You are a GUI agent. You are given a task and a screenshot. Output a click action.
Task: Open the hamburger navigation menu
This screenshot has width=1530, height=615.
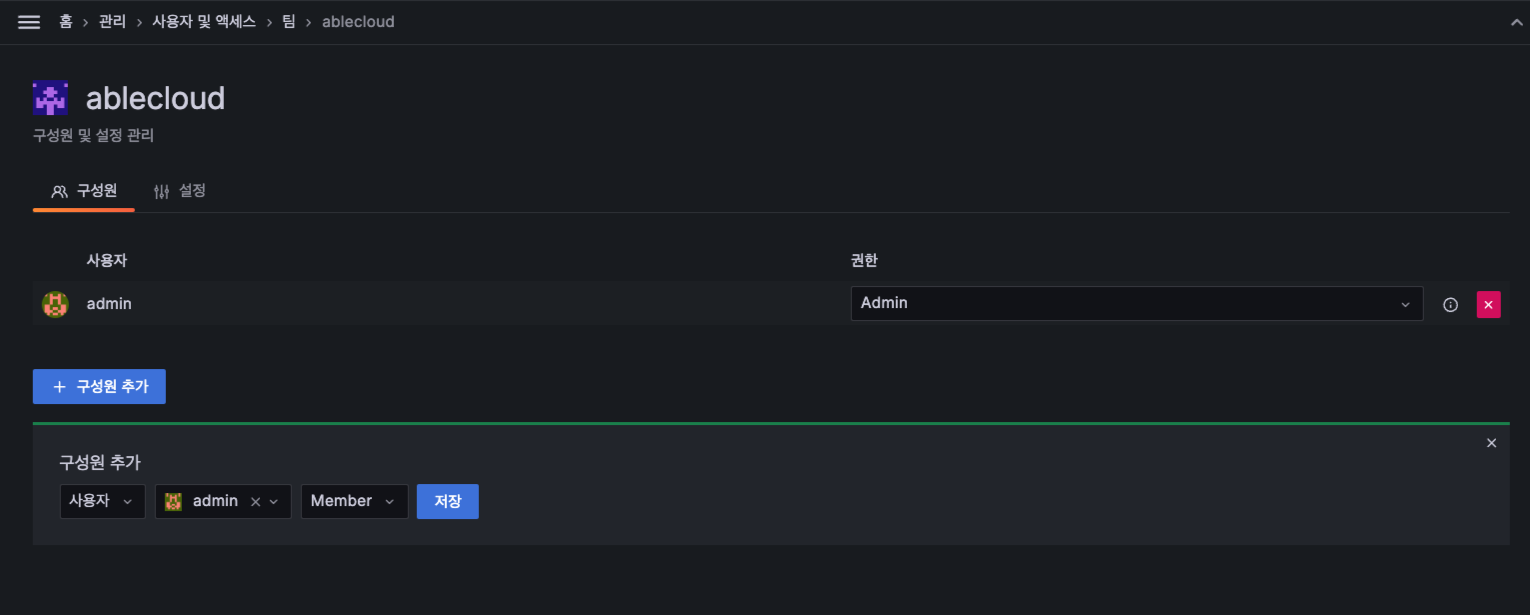click(29, 22)
